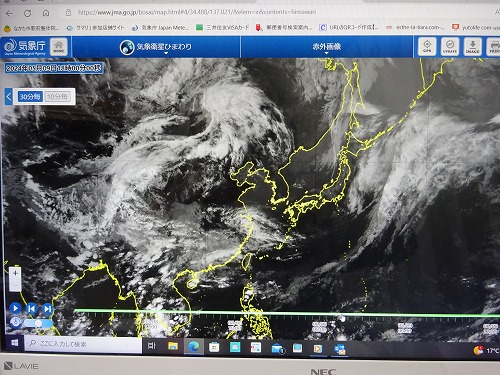Click the UPDATE refresh button

(x=450, y=47)
